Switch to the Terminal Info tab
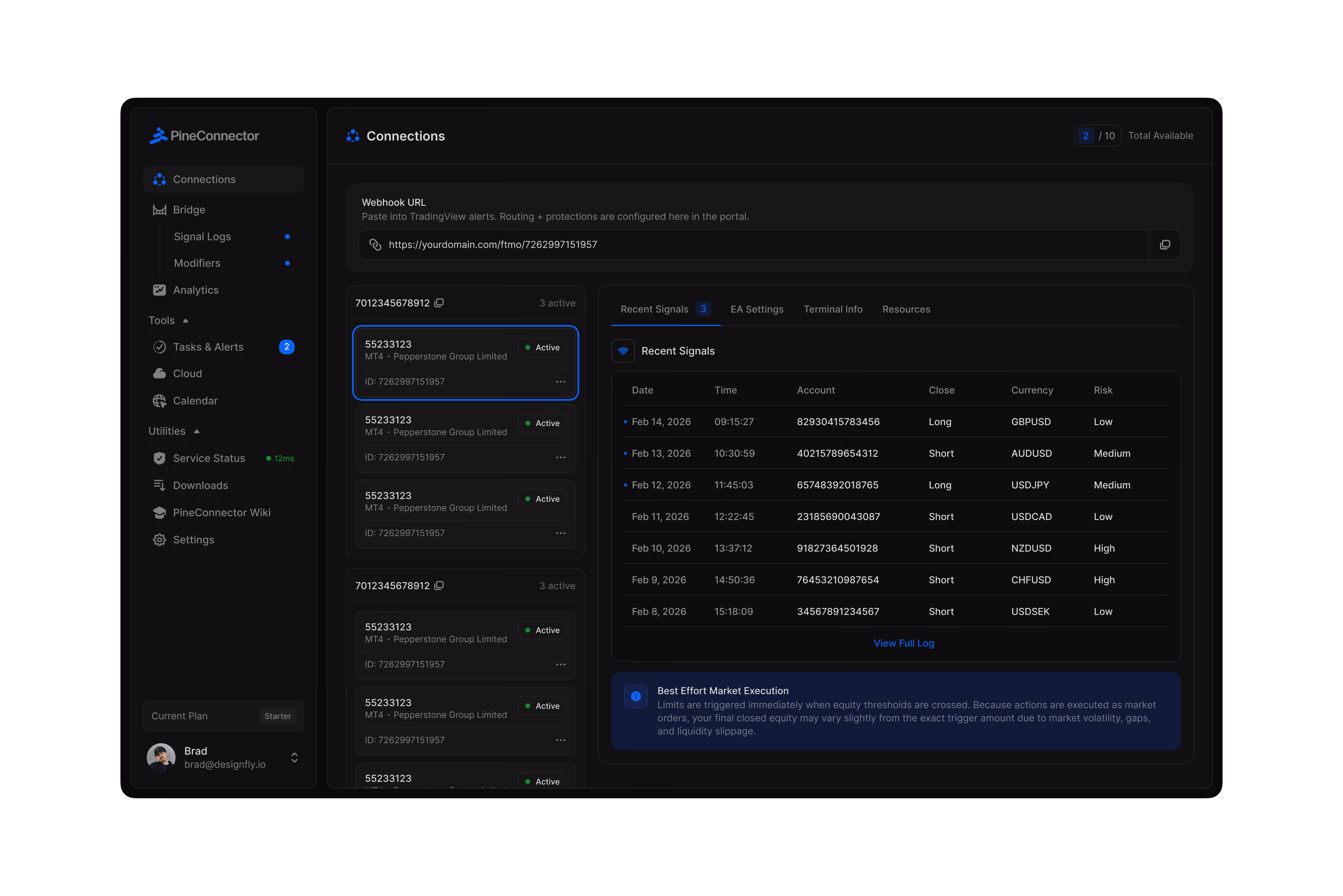The height and width of the screenshot is (896, 1343). [x=832, y=309]
